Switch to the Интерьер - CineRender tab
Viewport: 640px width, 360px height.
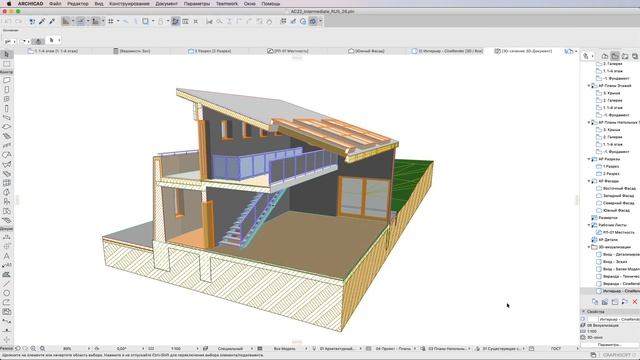tap(448, 51)
